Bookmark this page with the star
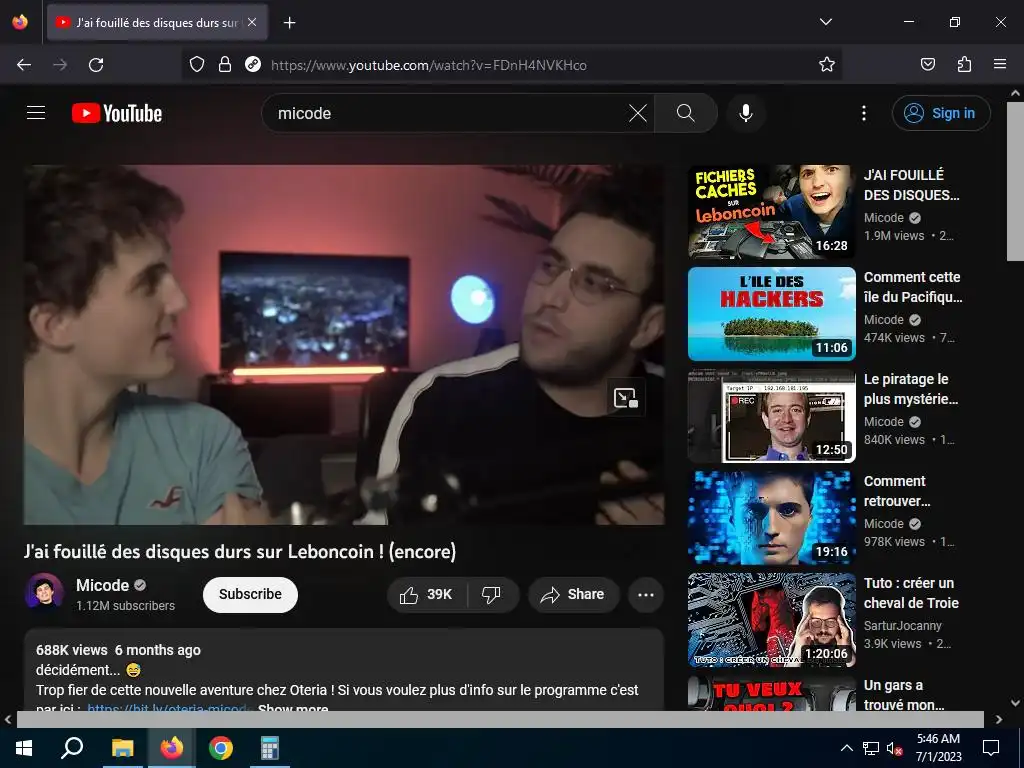Viewport: 1024px width, 768px height. pos(827,65)
